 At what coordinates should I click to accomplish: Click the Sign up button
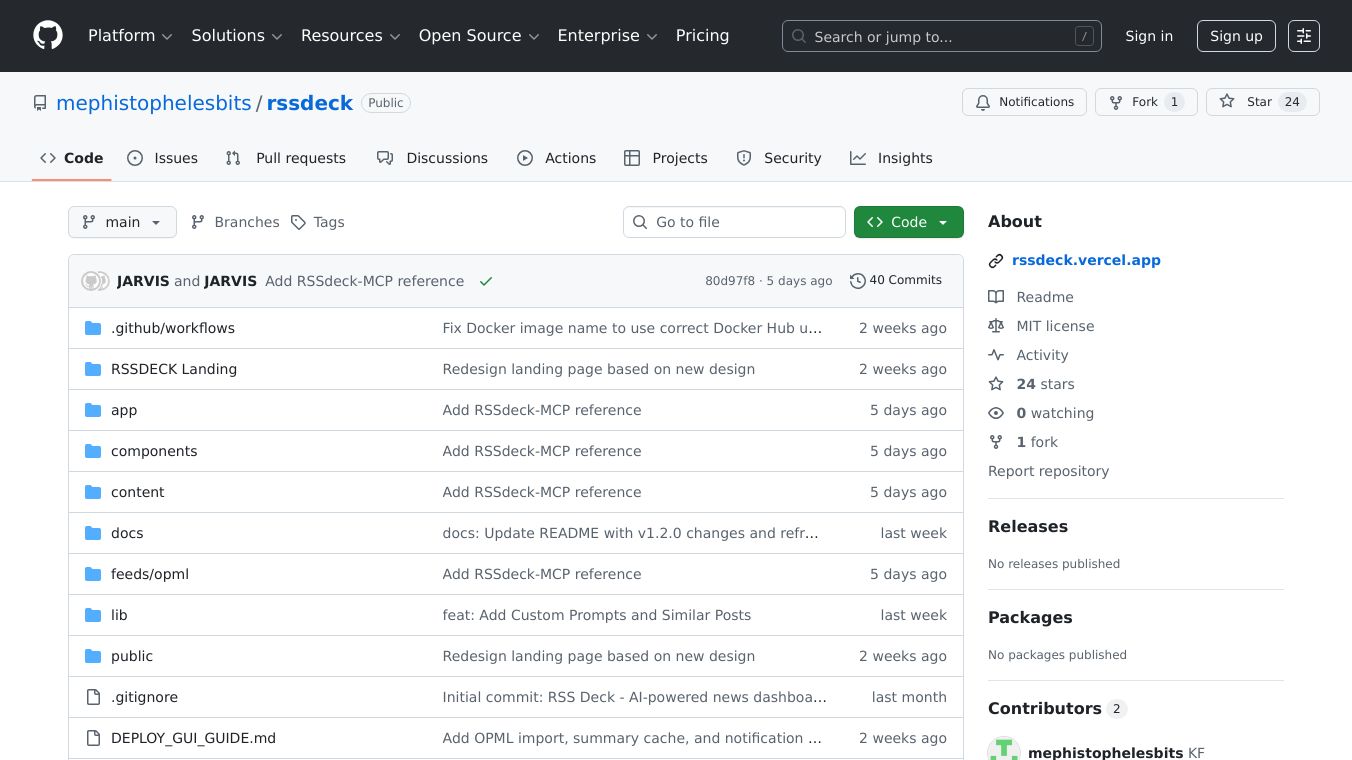1236,36
